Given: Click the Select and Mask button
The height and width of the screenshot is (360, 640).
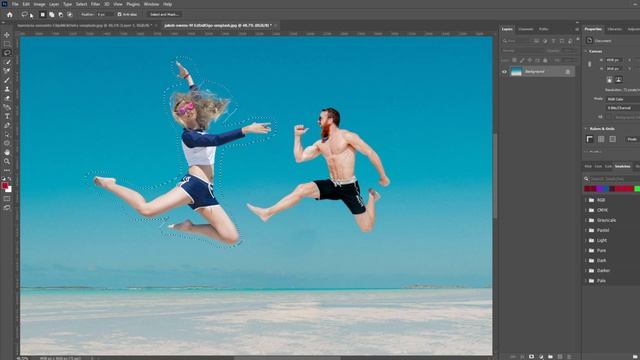Looking at the screenshot, I should click(164, 15).
